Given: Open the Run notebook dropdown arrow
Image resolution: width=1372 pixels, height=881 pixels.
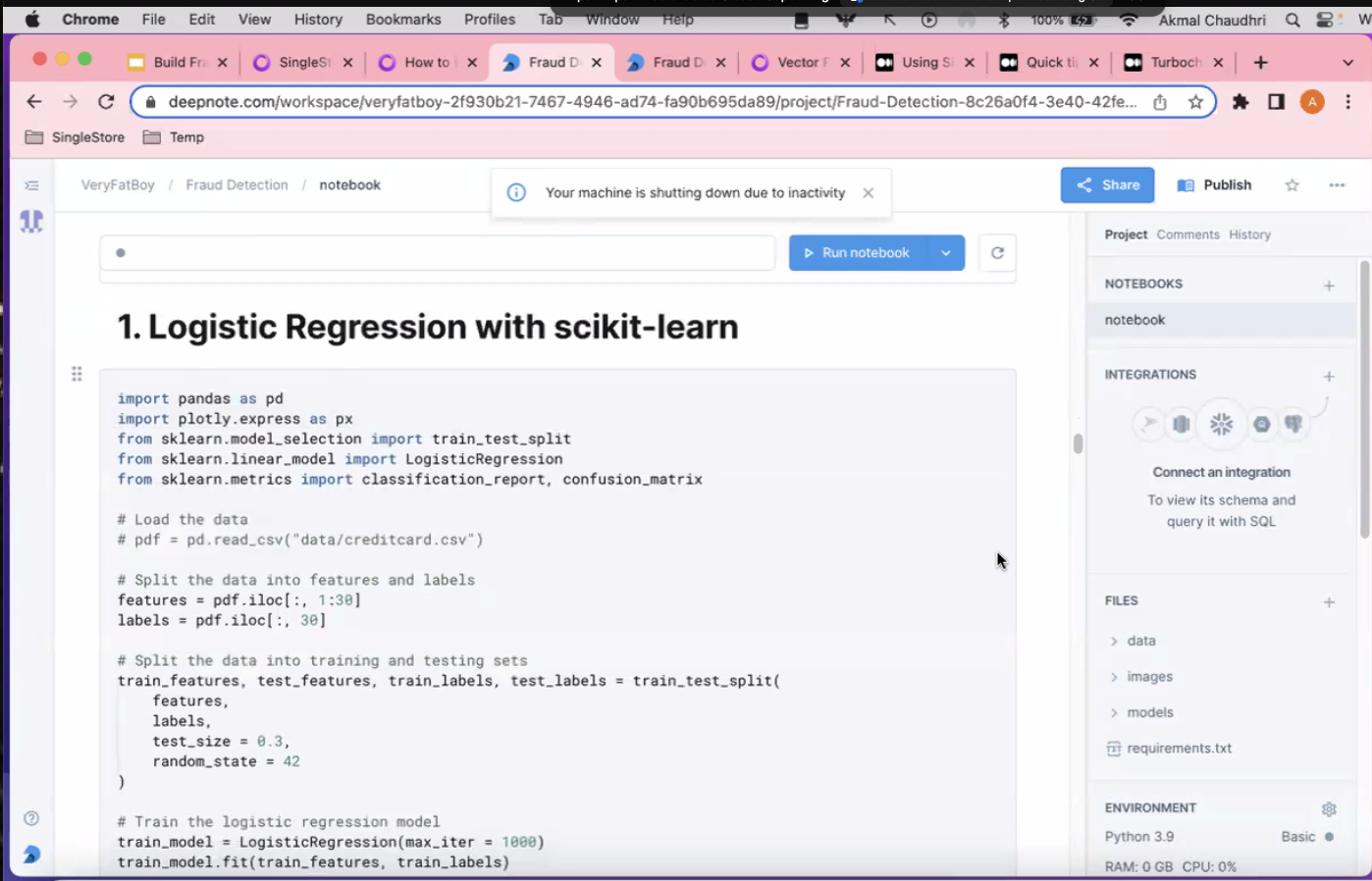Looking at the screenshot, I should pos(945,253).
